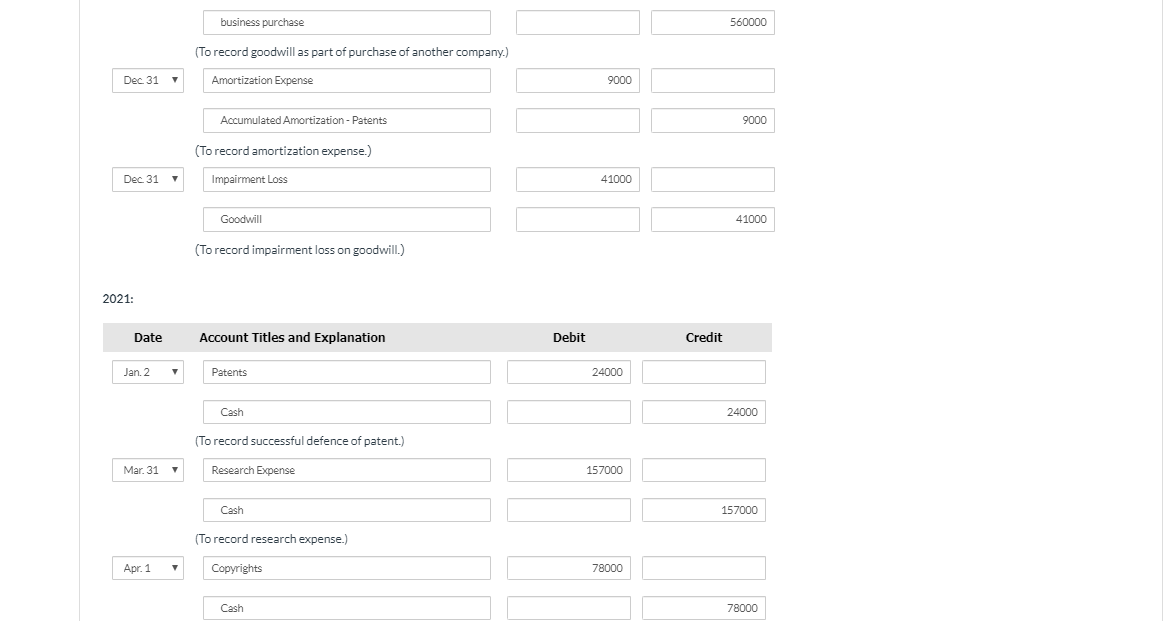Select the 41000 credit field beside Goodwill
The image size is (1167, 621).
click(712, 219)
